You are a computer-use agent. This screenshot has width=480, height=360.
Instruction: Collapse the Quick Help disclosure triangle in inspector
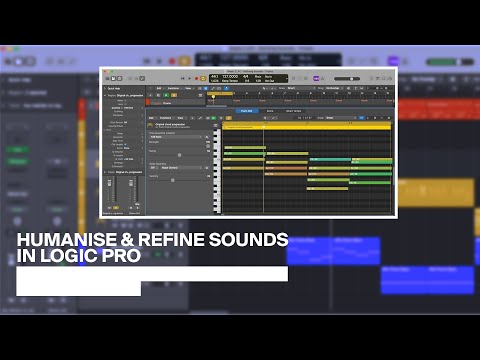[x=105, y=89]
